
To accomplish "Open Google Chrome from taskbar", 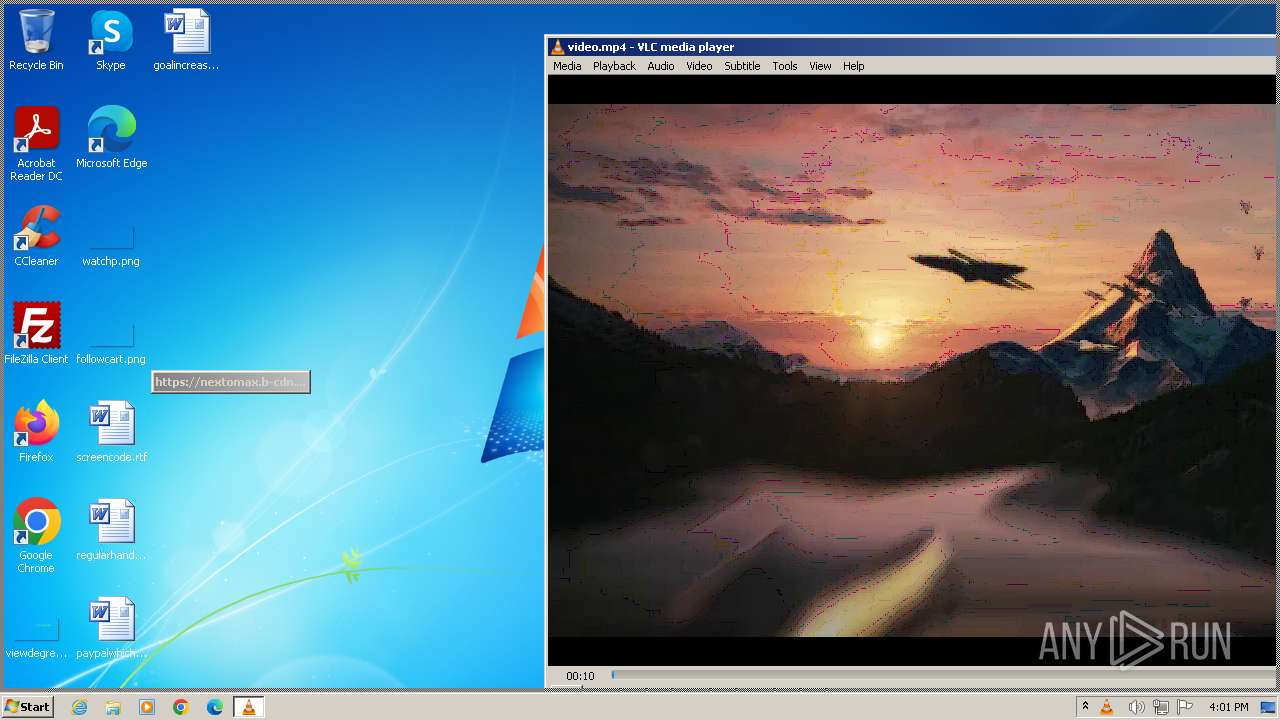I will (181, 707).
